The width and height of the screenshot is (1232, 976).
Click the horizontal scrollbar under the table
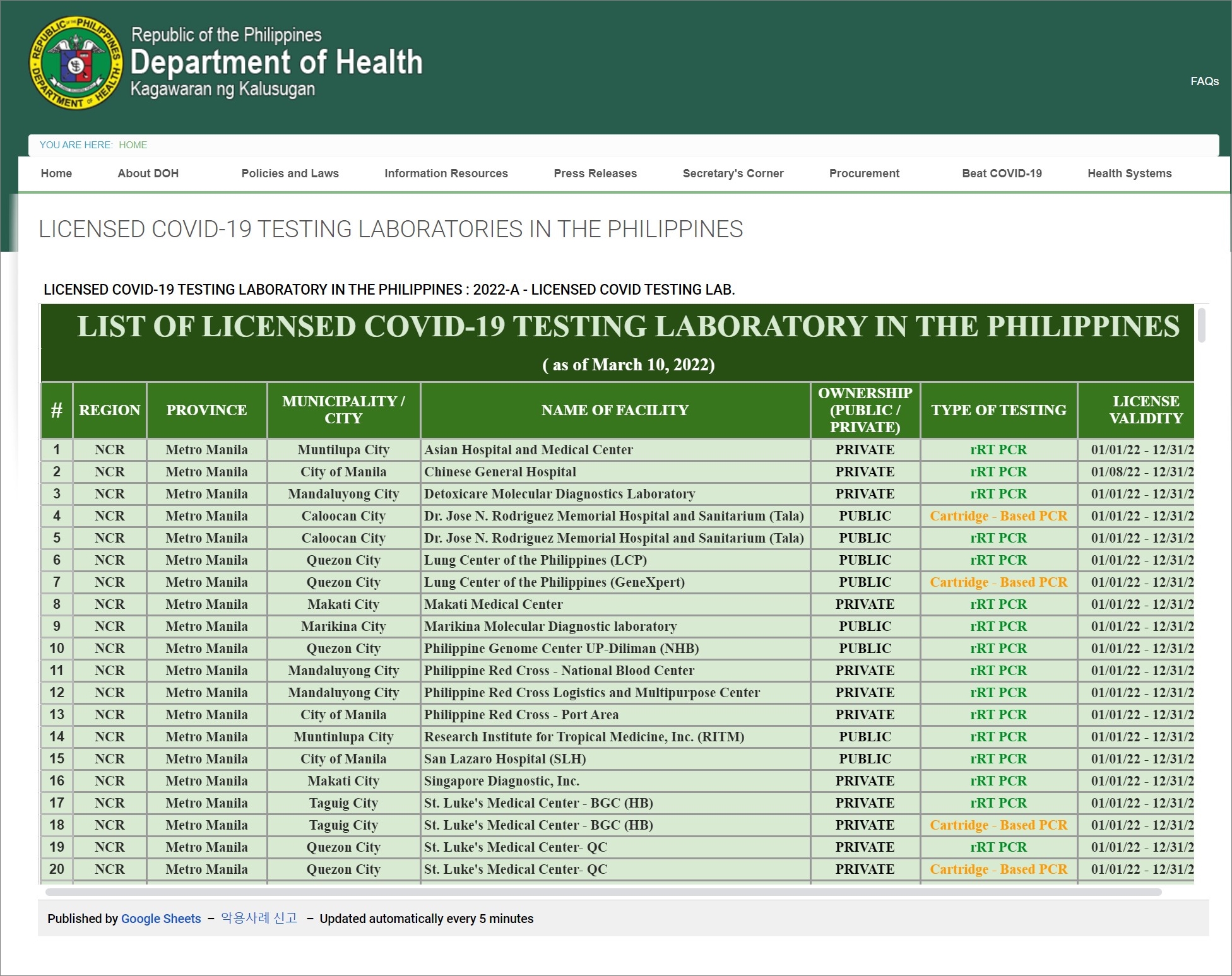coord(603,892)
